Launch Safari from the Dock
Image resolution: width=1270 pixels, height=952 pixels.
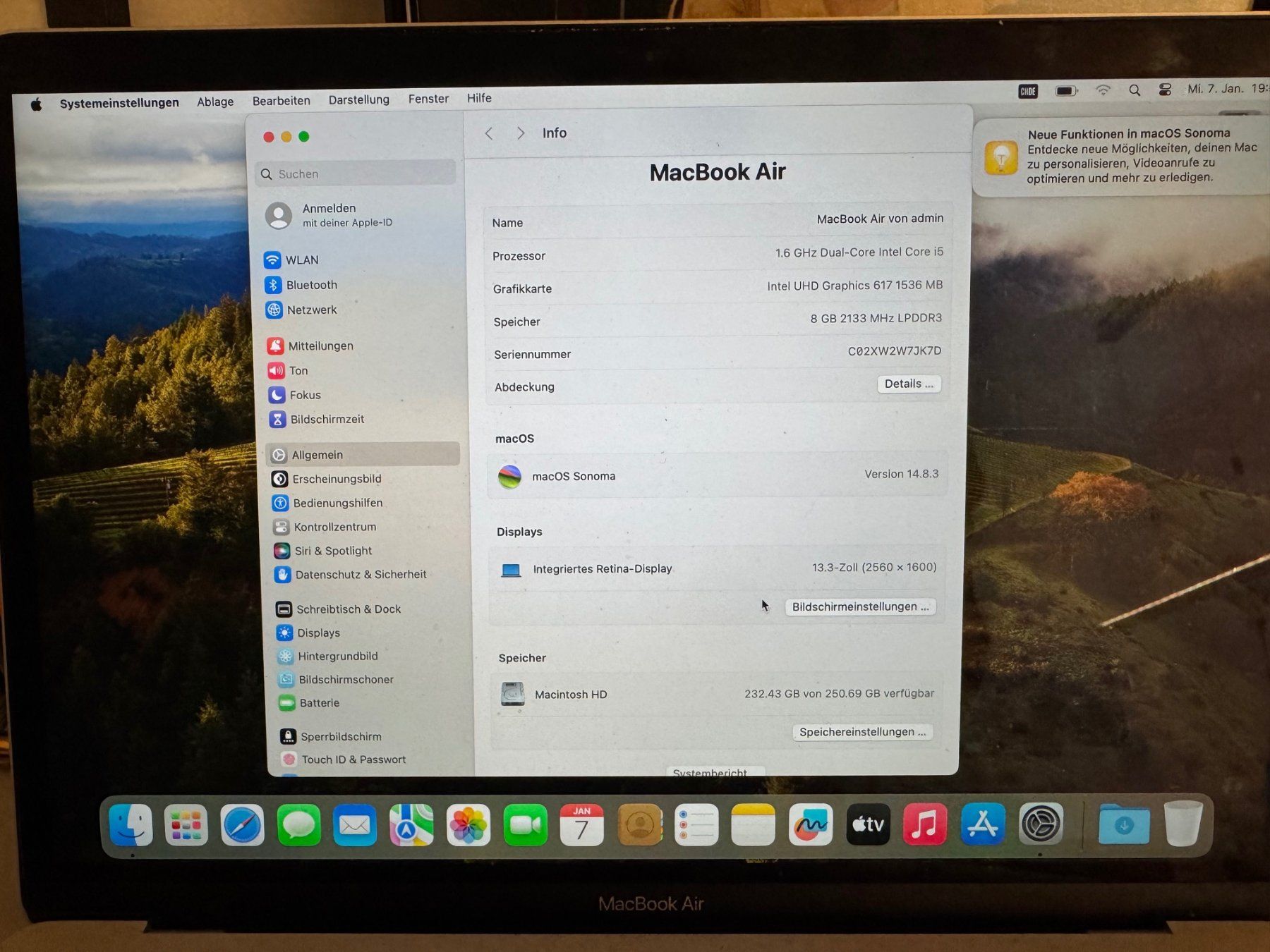pyautogui.click(x=243, y=824)
